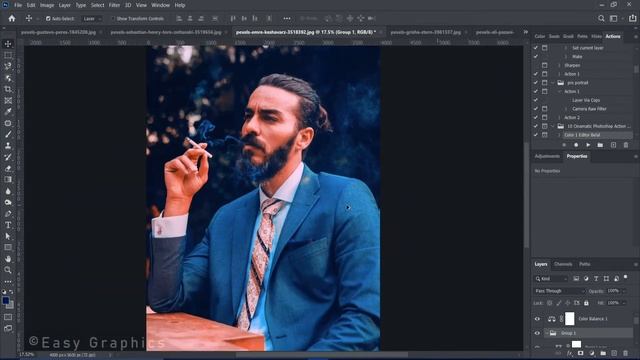
Task: Click the Color Balance 1 mask thumbnail
Action: [570, 318]
